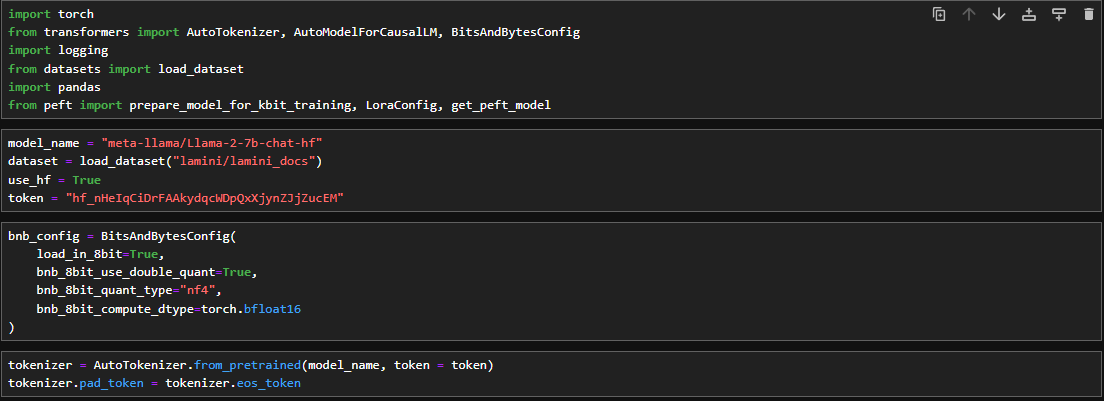Select the tokenizer cell's from_pretrained line

(x=250, y=364)
